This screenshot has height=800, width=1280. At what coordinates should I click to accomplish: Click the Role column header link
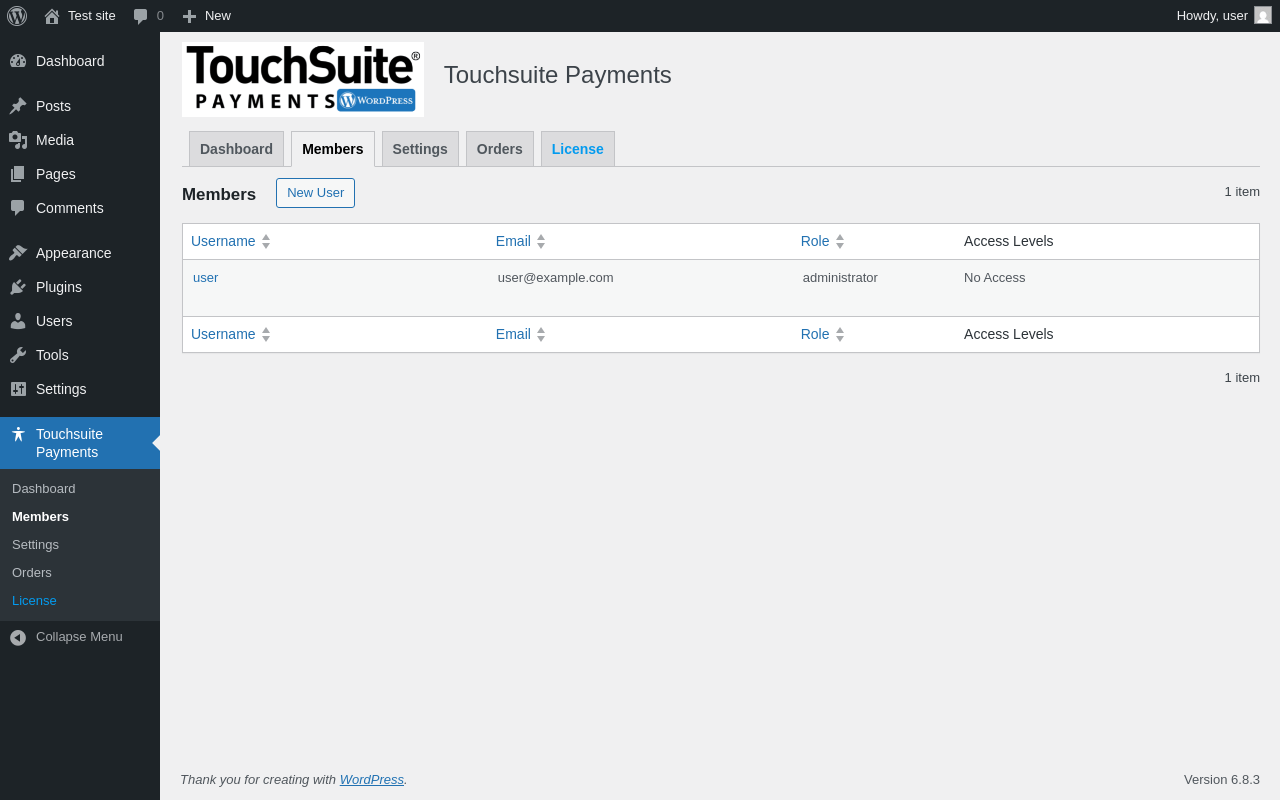[815, 241]
